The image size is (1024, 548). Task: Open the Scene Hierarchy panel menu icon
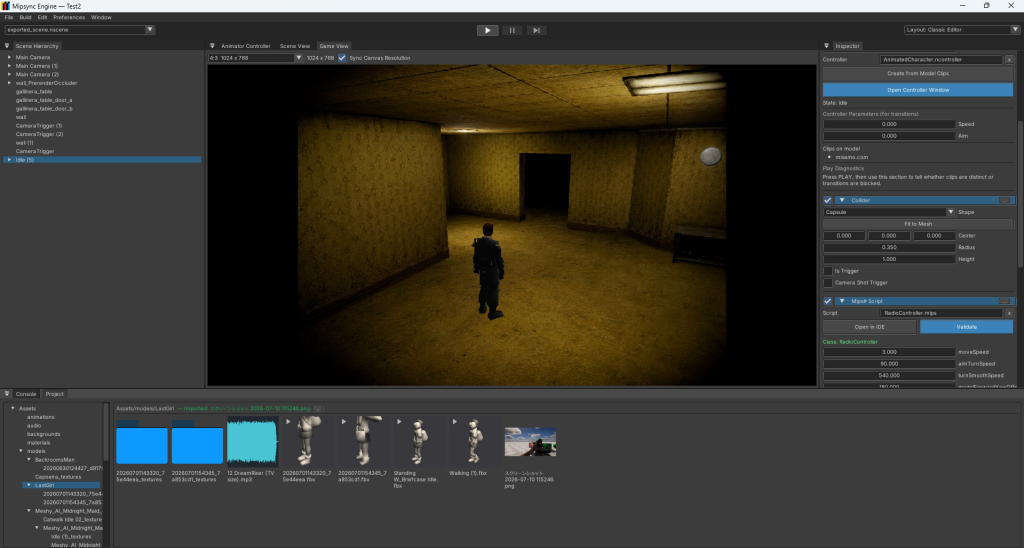pos(7,46)
